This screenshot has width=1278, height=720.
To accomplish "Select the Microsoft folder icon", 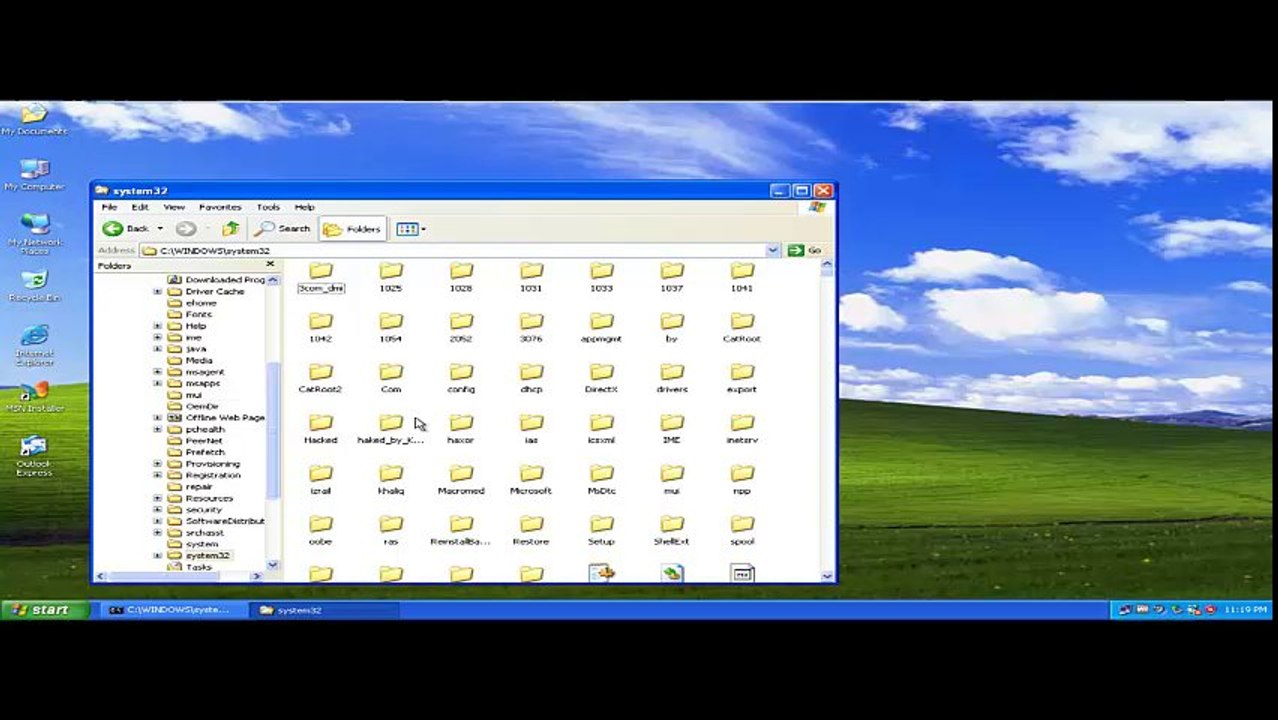I will tap(531, 474).
